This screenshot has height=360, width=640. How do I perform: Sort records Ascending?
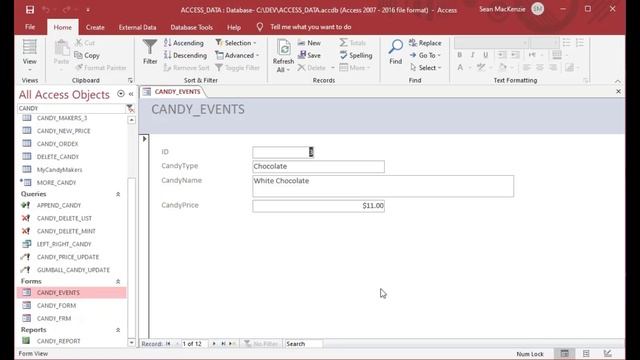pyautogui.click(x=184, y=43)
